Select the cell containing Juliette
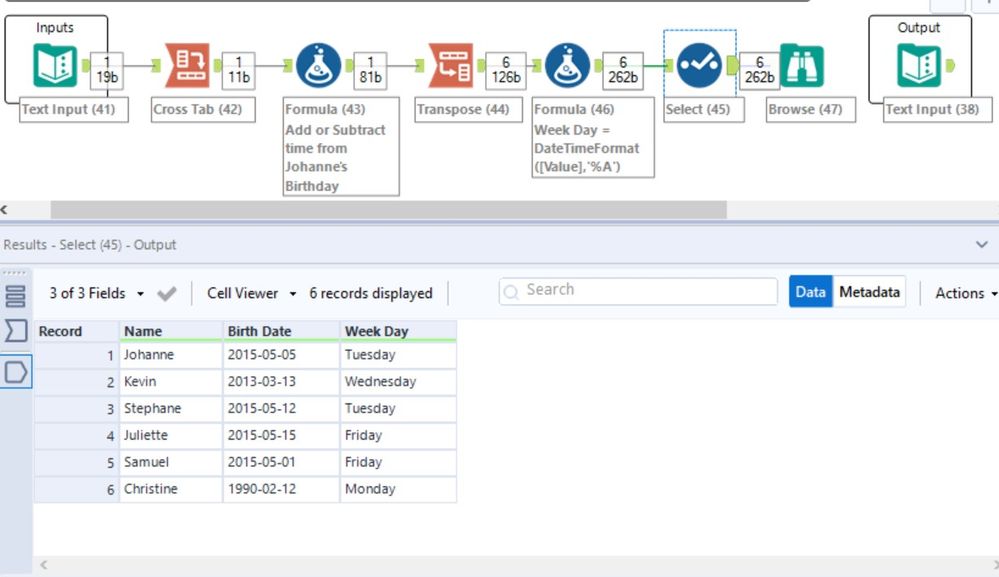This screenshot has width=999, height=577. tap(171, 435)
